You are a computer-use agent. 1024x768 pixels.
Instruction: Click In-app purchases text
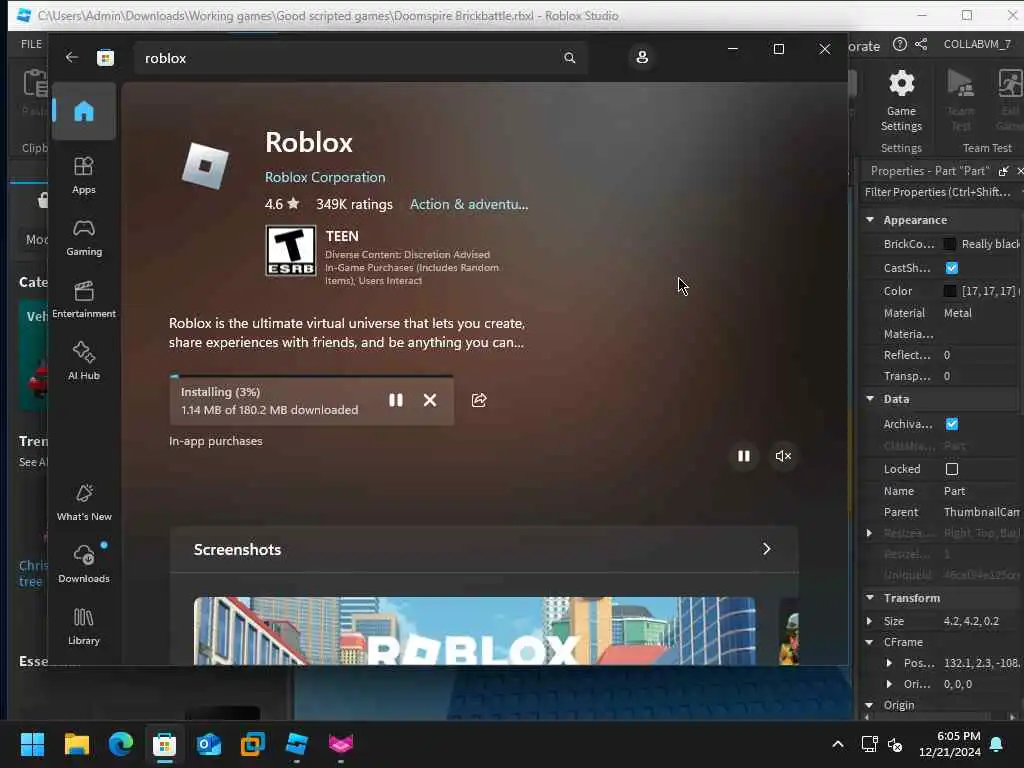[x=216, y=441]
